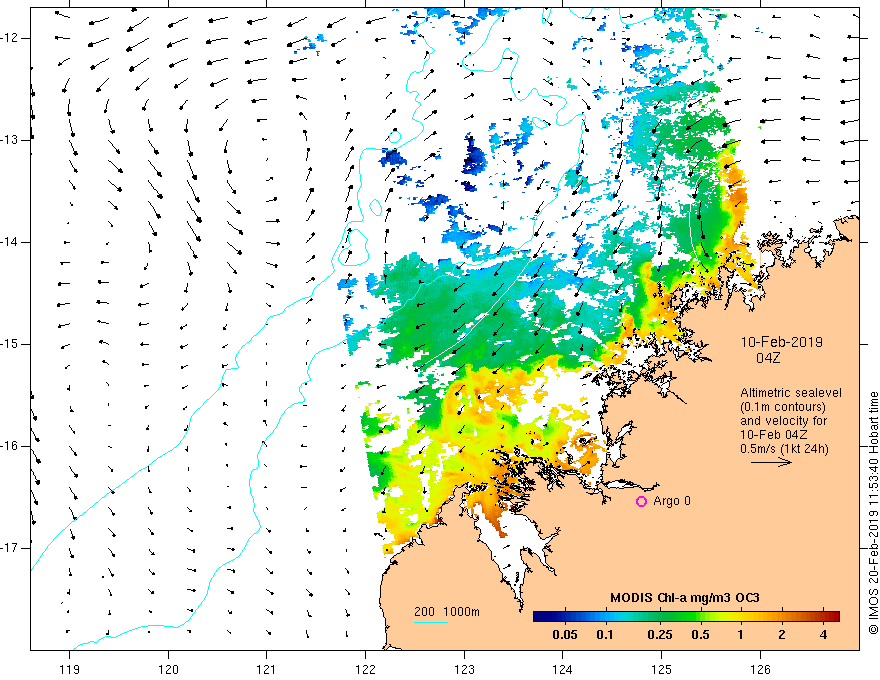Image resolution: width=880 pixels, height=680 pixels.
Task: Click the latitude axis label -15
Action: click(x=10, y=344)
